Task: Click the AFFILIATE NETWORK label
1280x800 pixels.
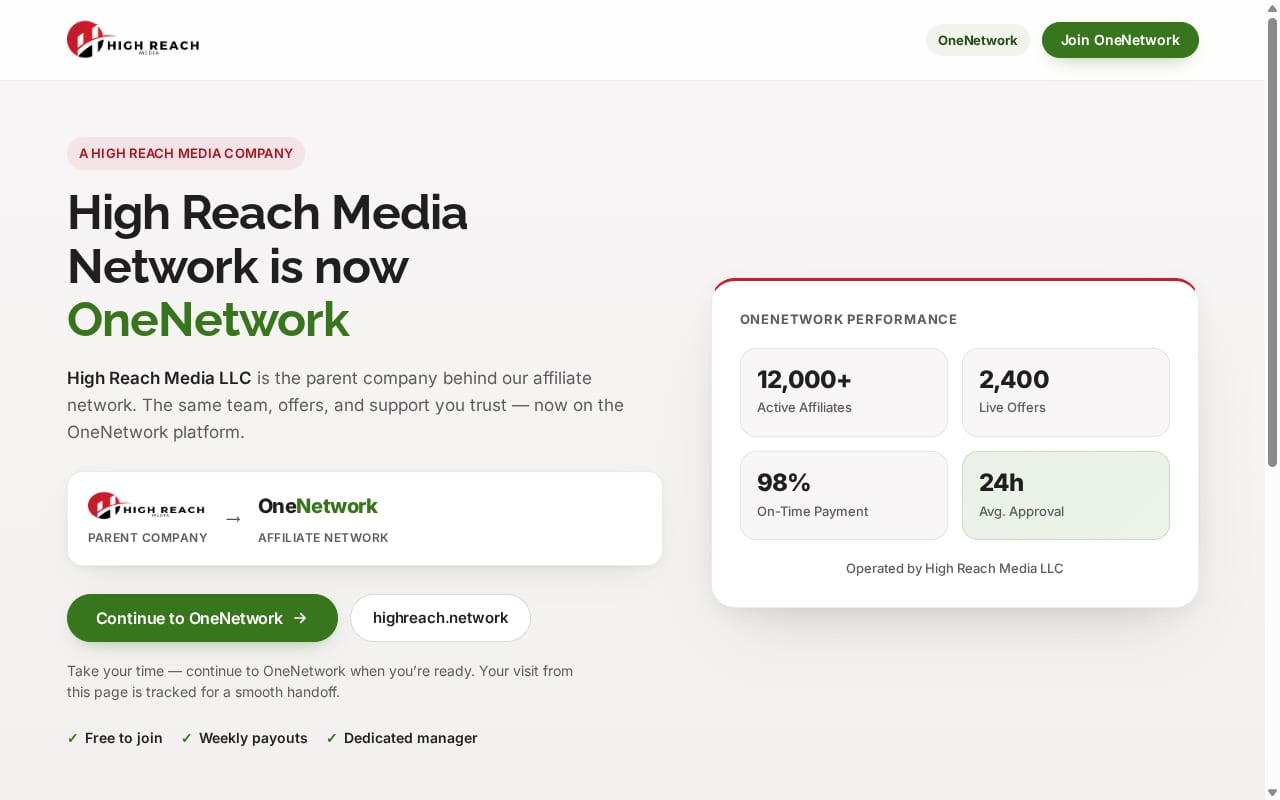Action: click(323, 537)
